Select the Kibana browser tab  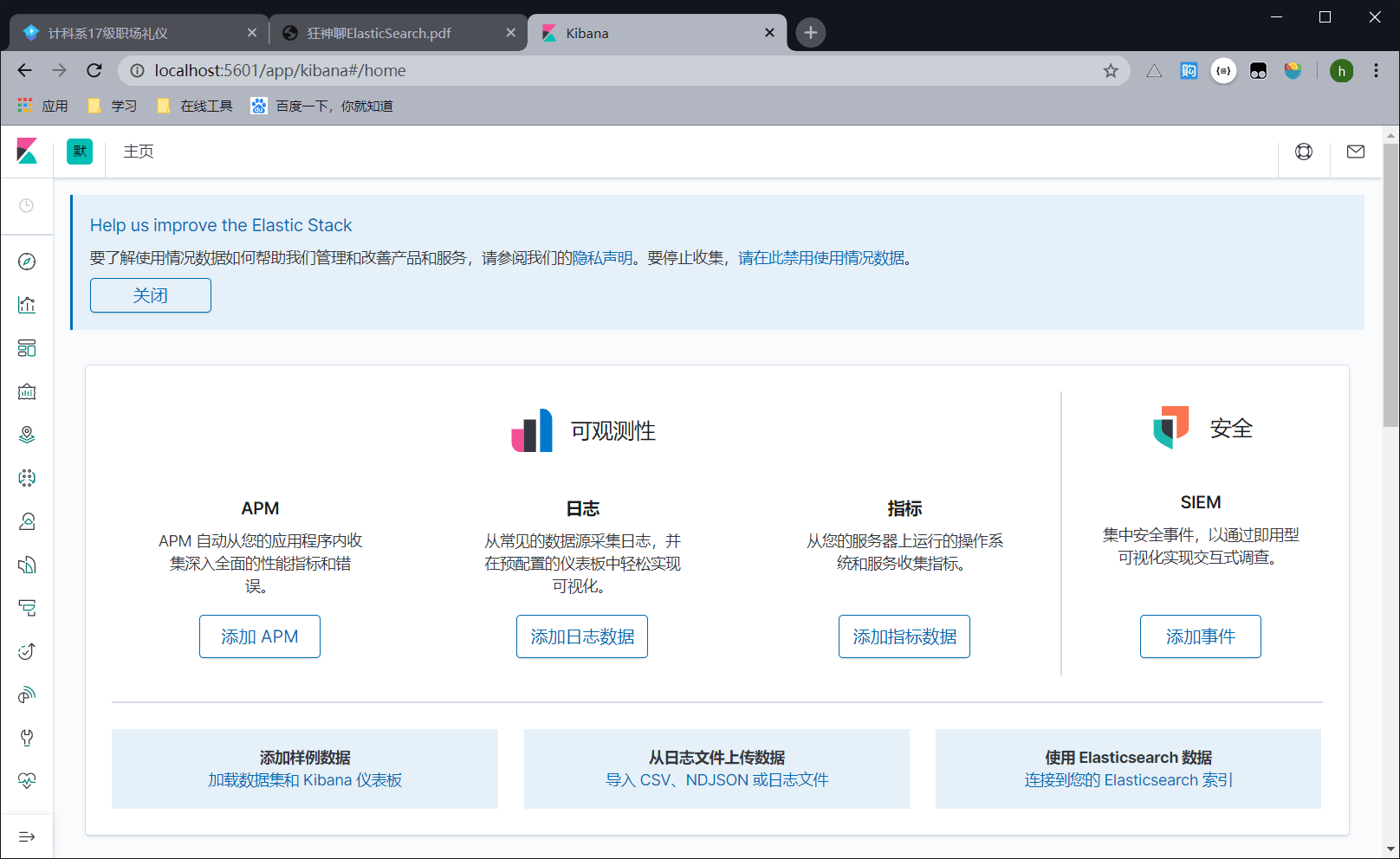click(657, 33)
